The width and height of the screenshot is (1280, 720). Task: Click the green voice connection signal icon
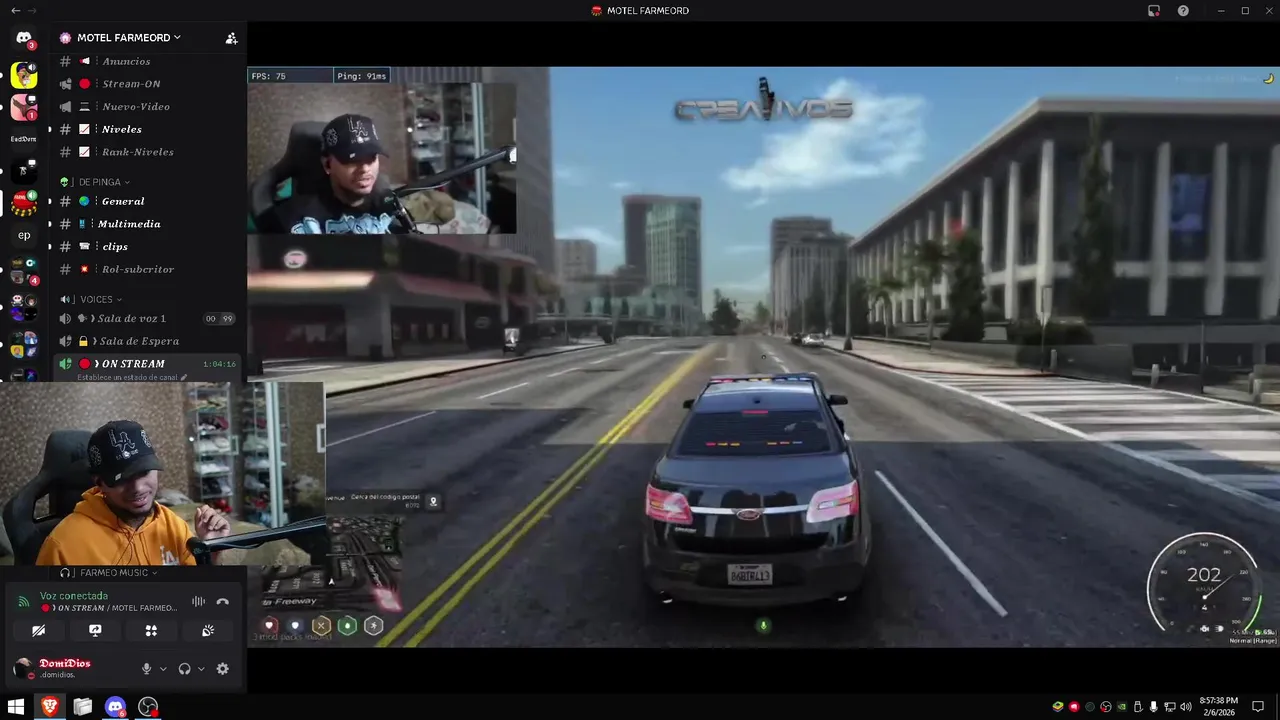pos(23,601)
